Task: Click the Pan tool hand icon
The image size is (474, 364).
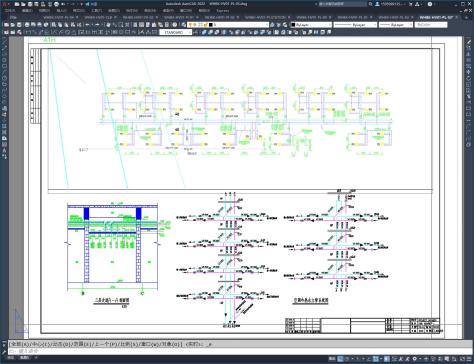Action: [108, 25]
